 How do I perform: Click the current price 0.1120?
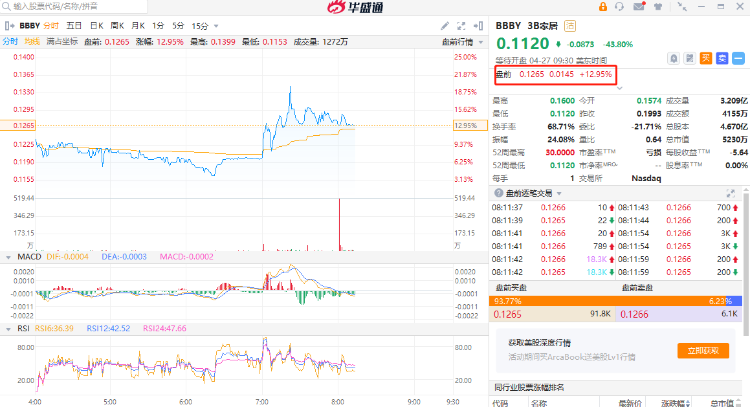coord(522,44)
